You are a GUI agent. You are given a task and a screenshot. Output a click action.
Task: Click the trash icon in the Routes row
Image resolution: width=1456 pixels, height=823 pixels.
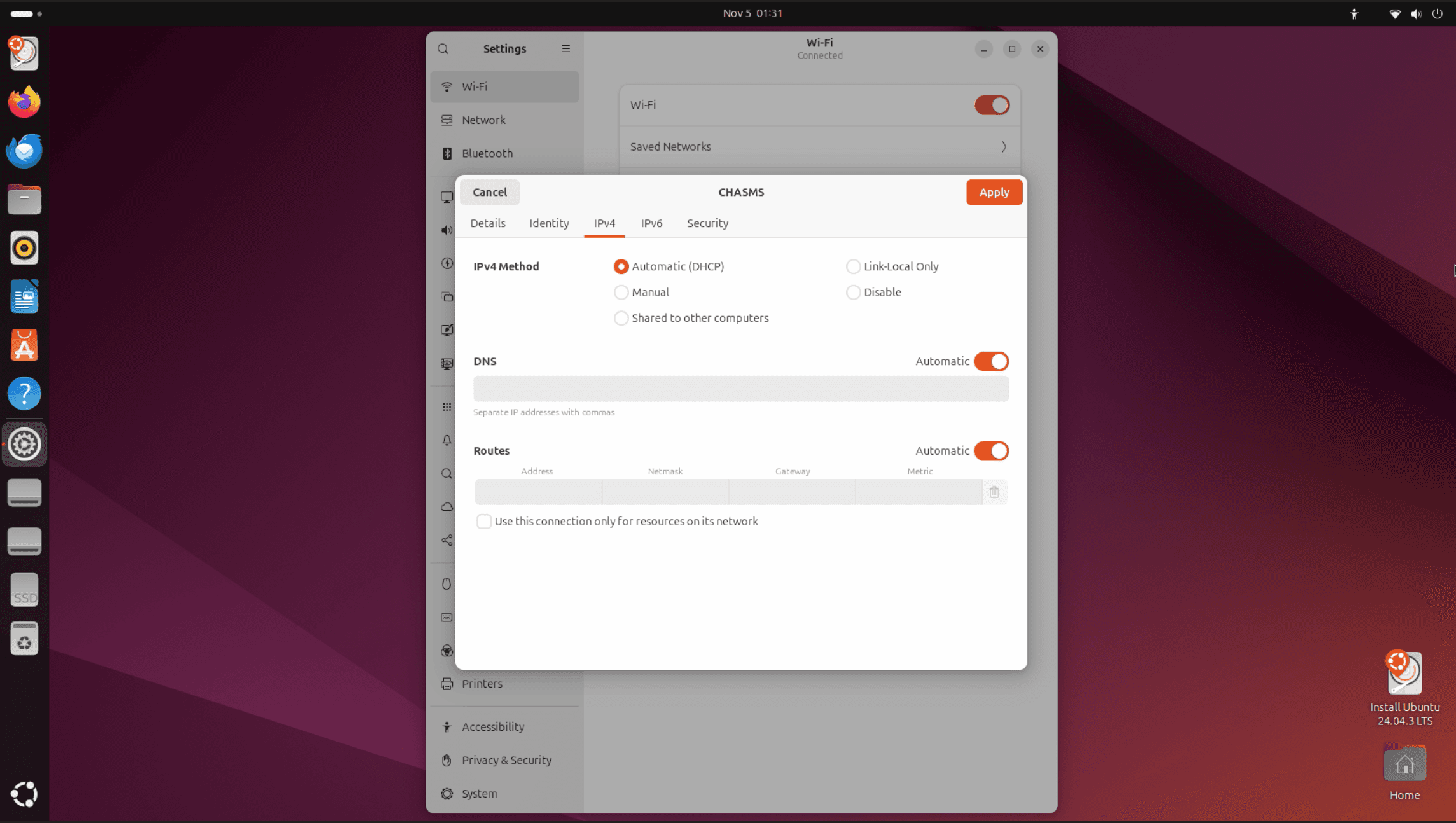point(994,492)
